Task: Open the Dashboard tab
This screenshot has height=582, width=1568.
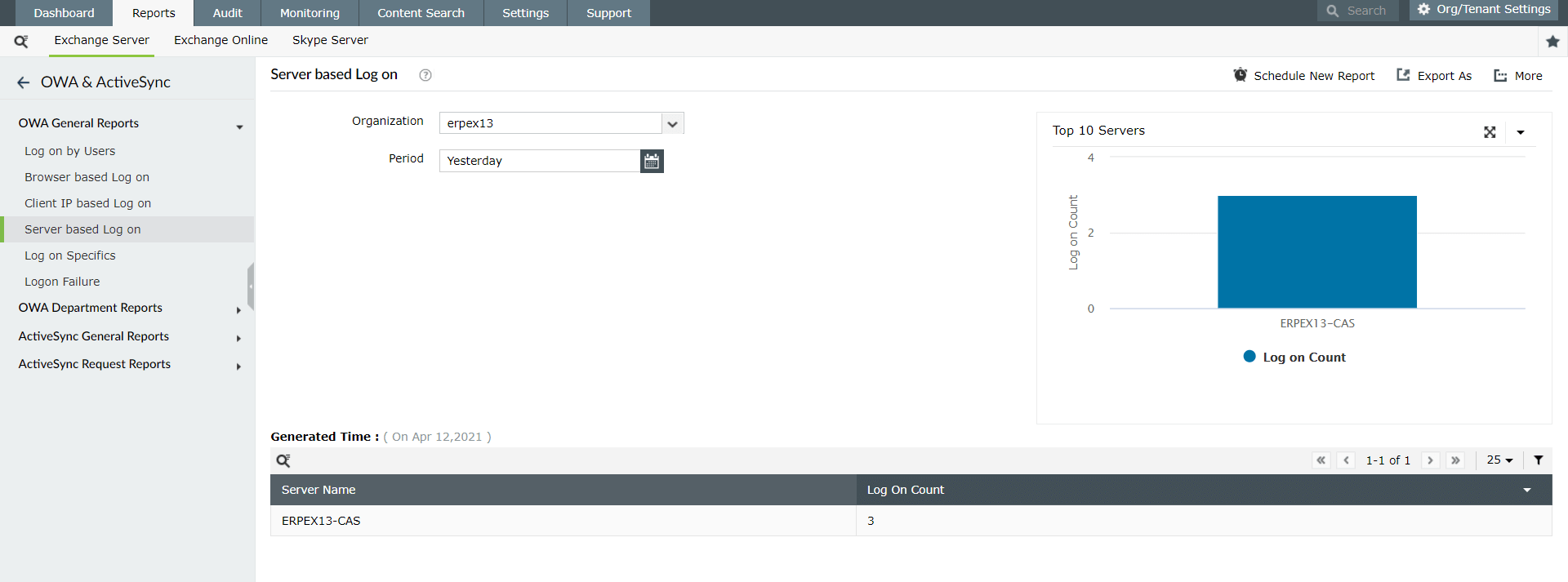Action: (x=64, y=13)
